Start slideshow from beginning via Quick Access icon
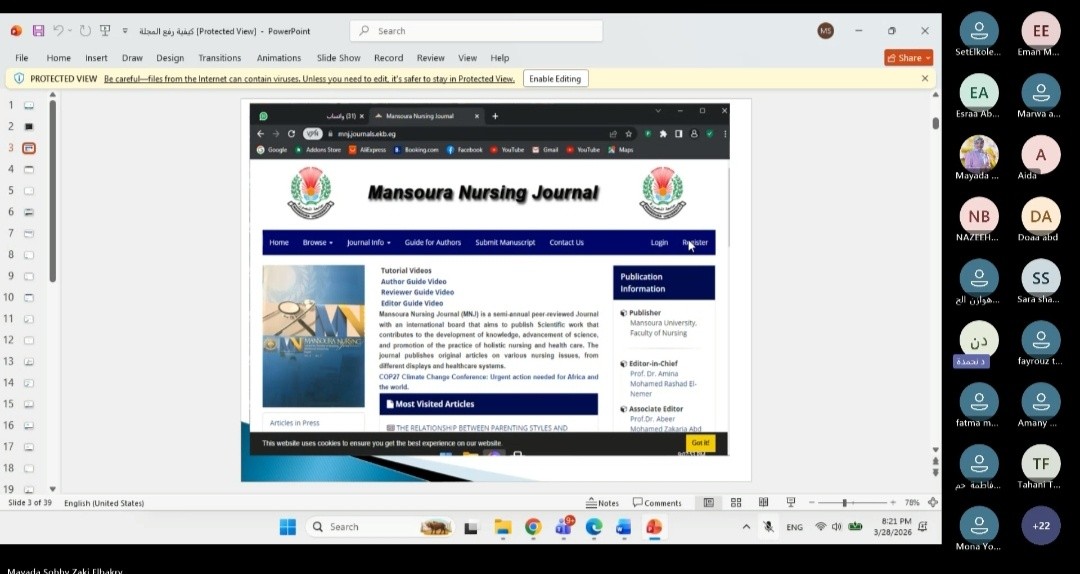The height and width of the screenshot is (574, 1080). (105, 31)
